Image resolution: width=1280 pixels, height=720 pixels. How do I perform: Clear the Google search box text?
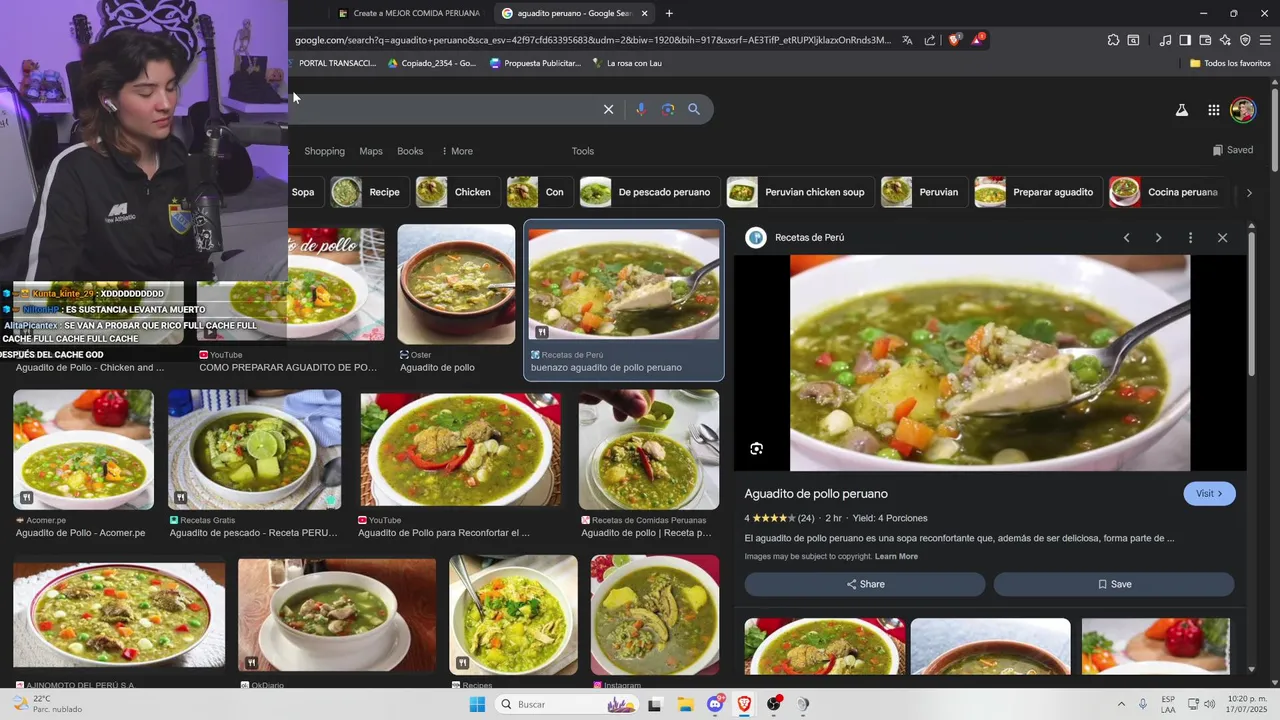[x=608, y=109]
